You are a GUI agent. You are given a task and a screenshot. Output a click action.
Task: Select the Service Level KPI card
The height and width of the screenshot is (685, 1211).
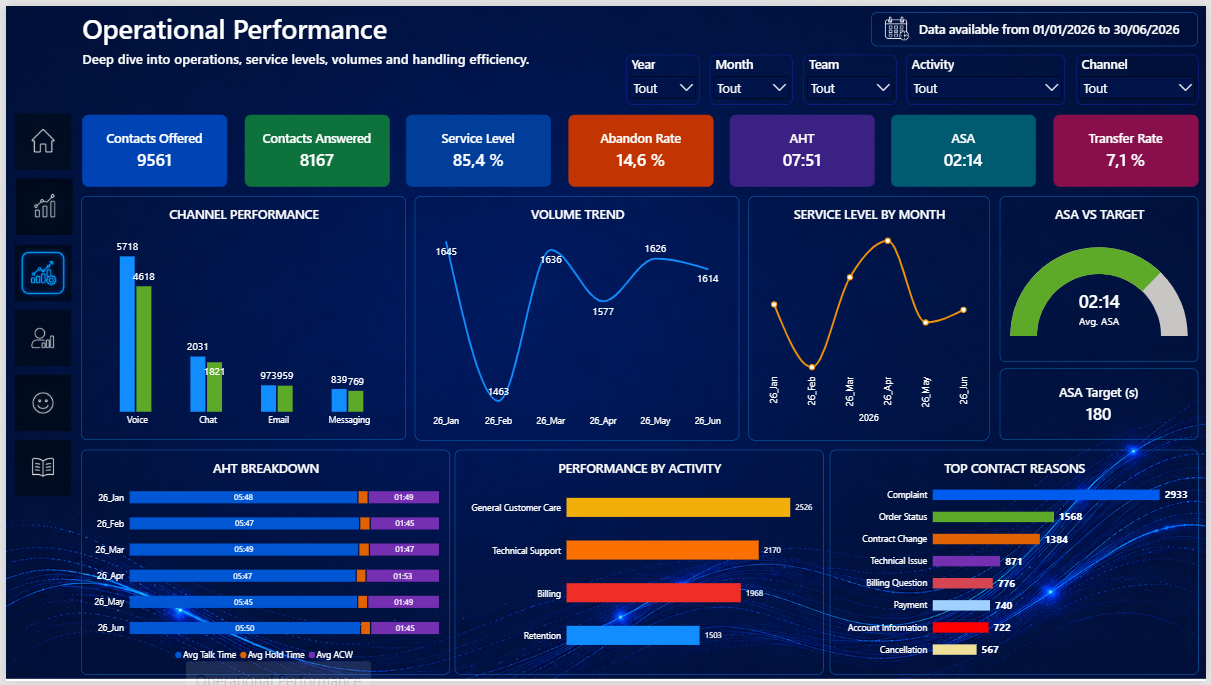(x=478, y=151)
